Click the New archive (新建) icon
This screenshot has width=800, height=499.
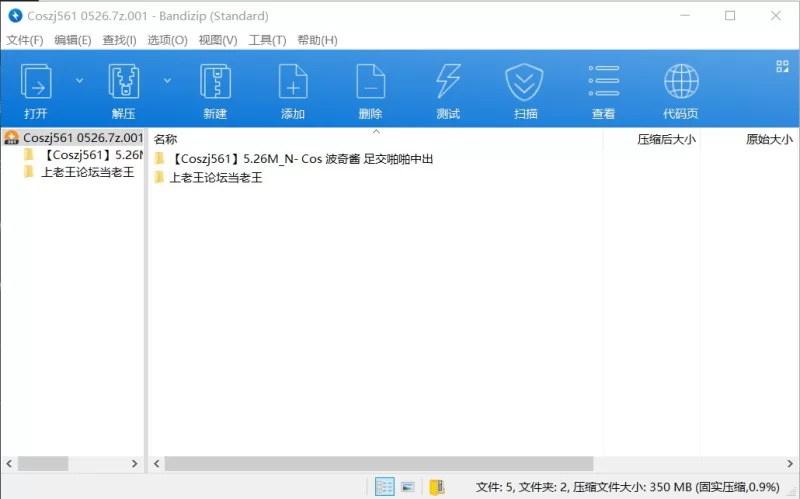click(215, 82)
